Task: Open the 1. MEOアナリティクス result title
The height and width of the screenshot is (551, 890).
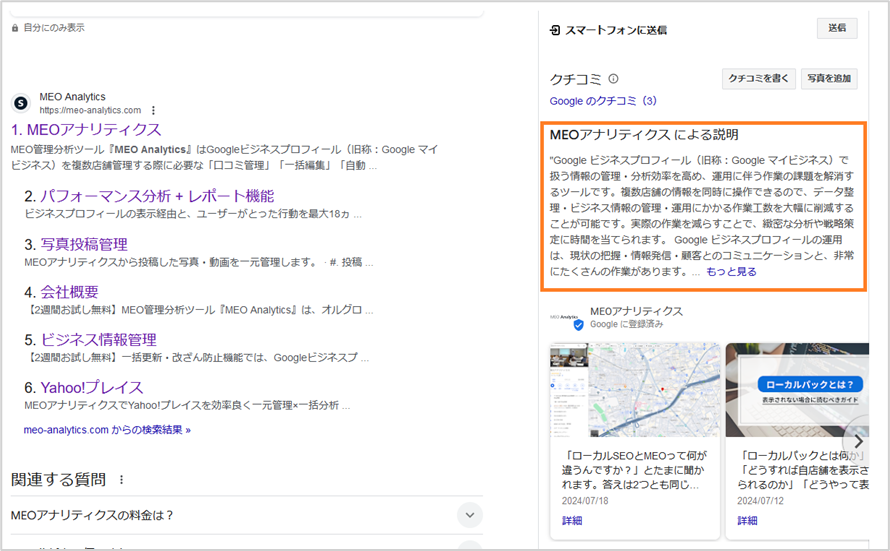Action: [86, 130]
